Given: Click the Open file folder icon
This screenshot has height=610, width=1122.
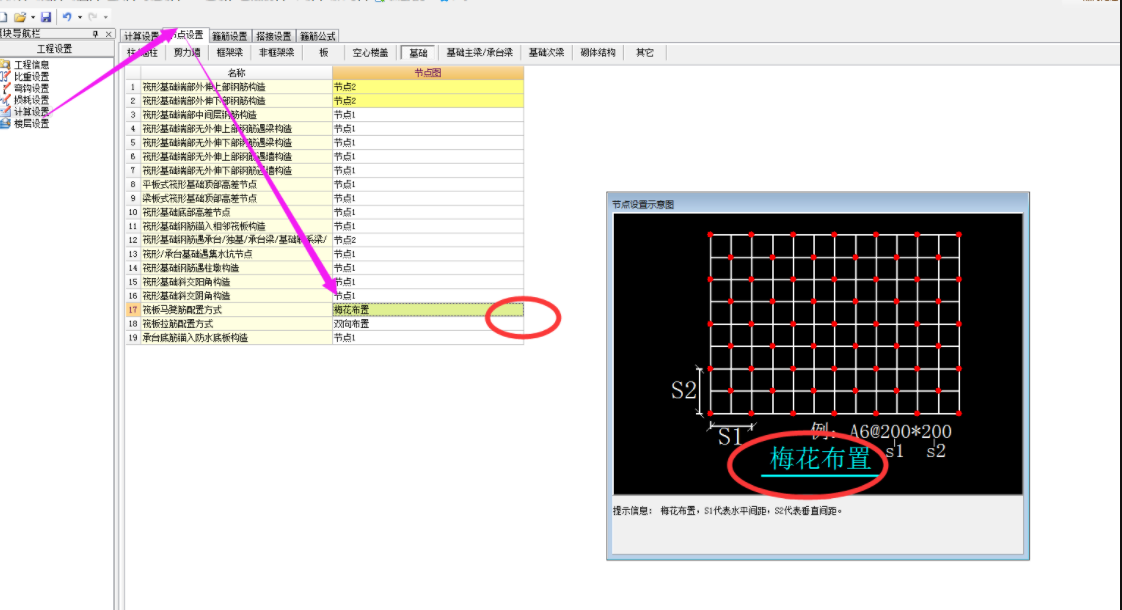Looking at the screenshot, I should (20, 16).
